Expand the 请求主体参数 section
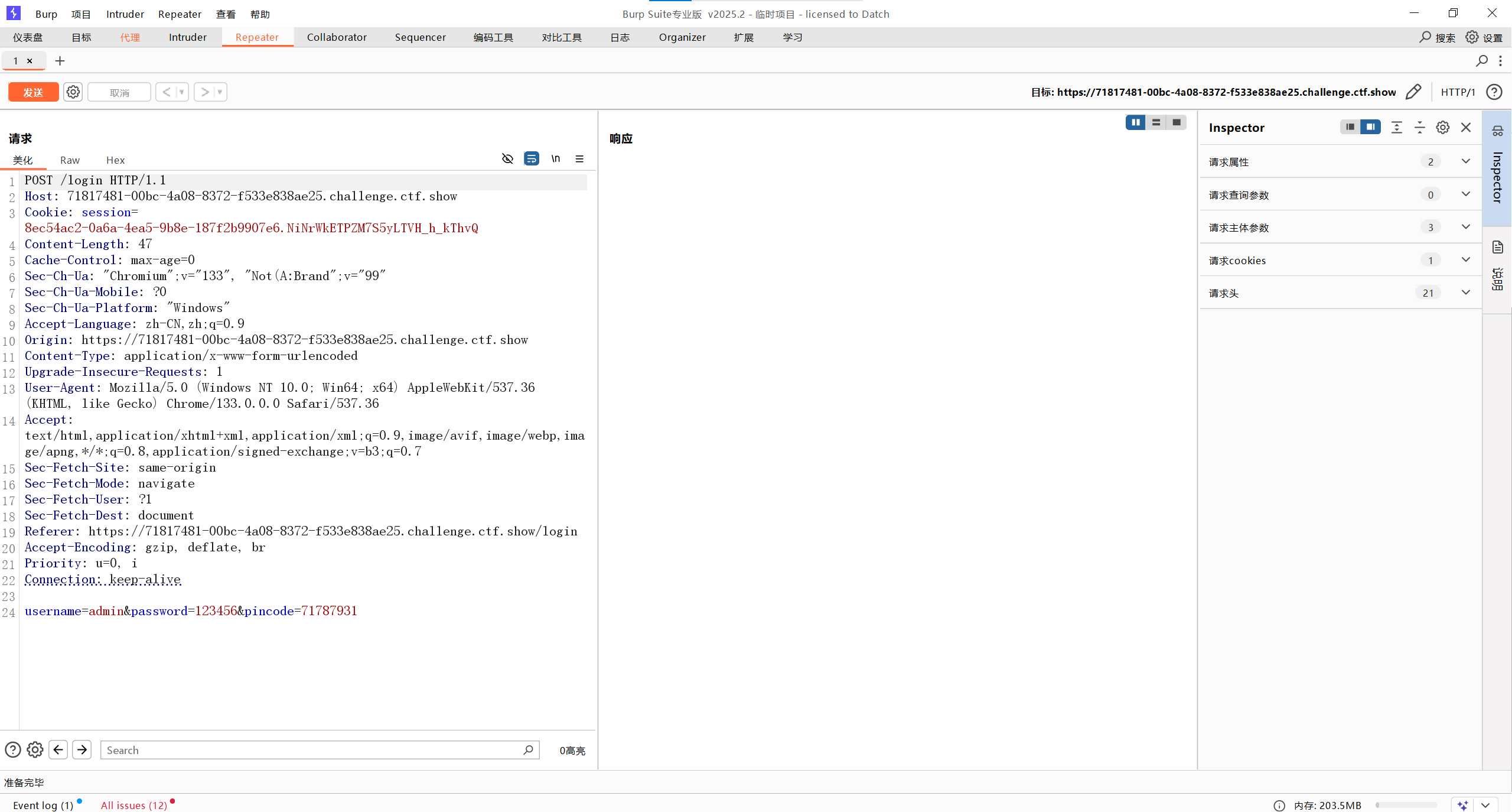The width and height of the screenshot is (1512, 812). pyautogui.click(x=1465, y=227)
